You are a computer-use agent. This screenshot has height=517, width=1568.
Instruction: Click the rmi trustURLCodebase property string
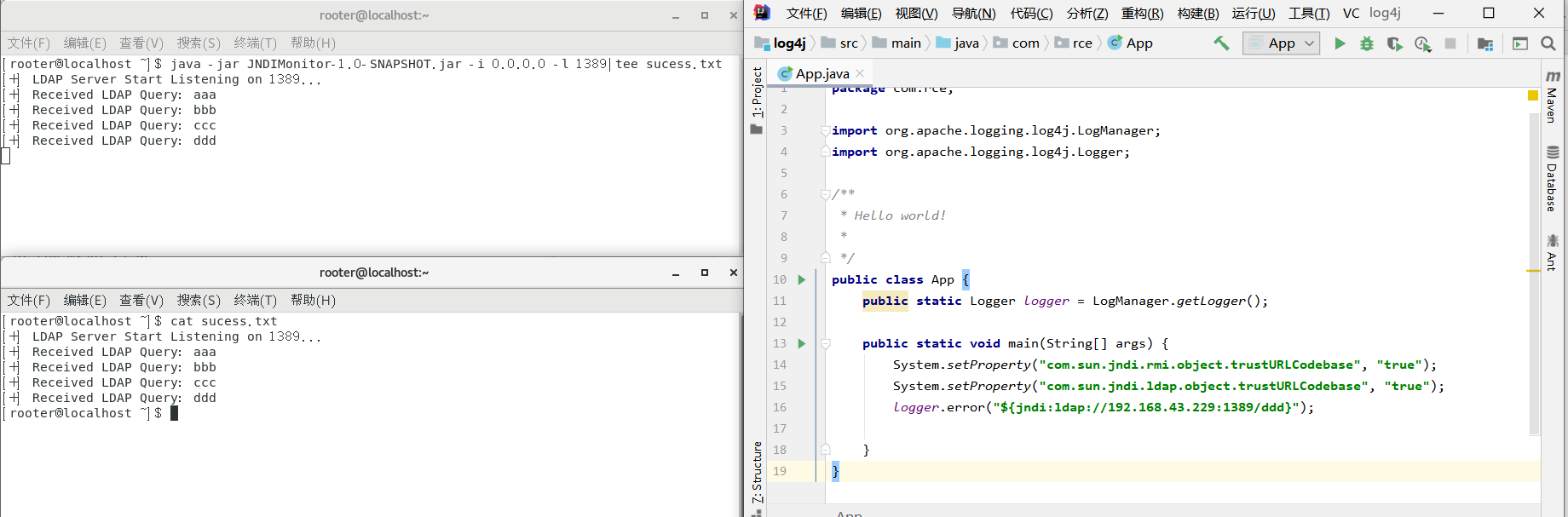[1200, 365]
